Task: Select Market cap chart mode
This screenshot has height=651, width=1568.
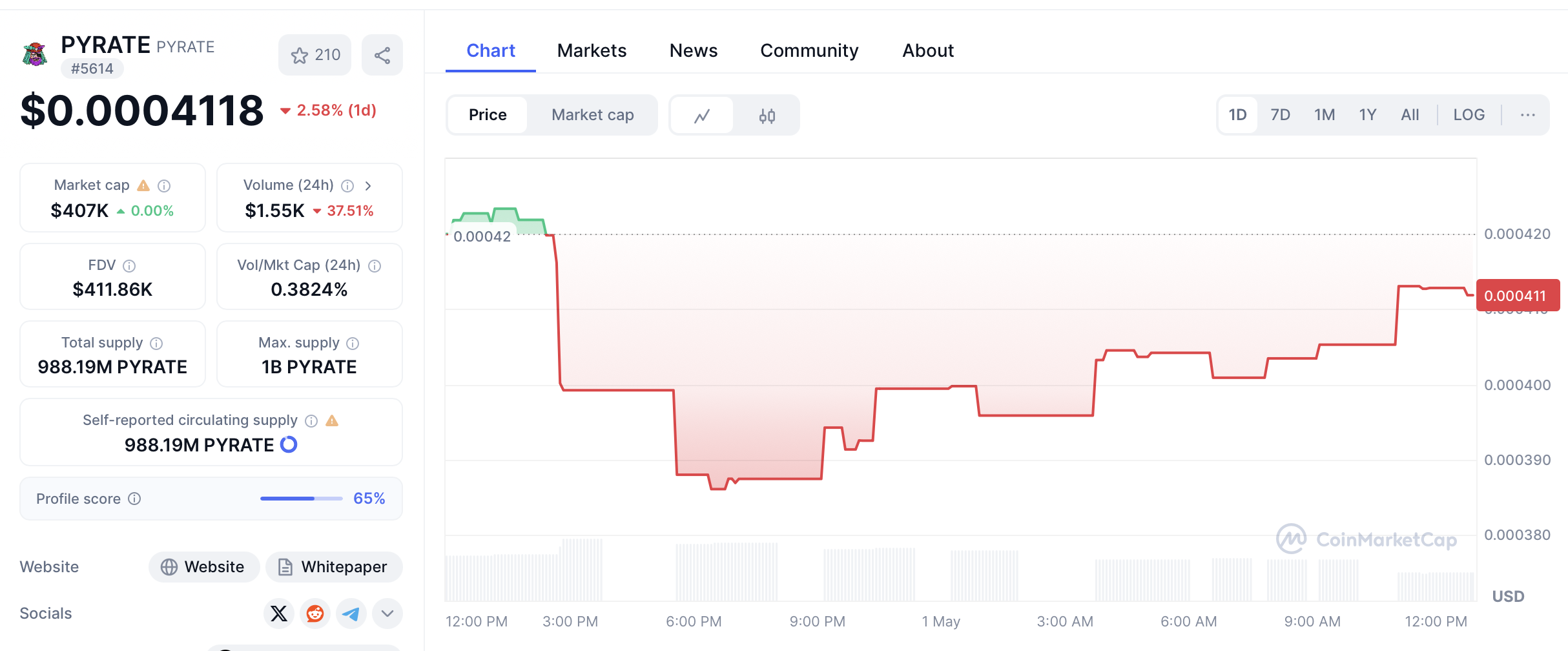Action: tap(592, 115)
